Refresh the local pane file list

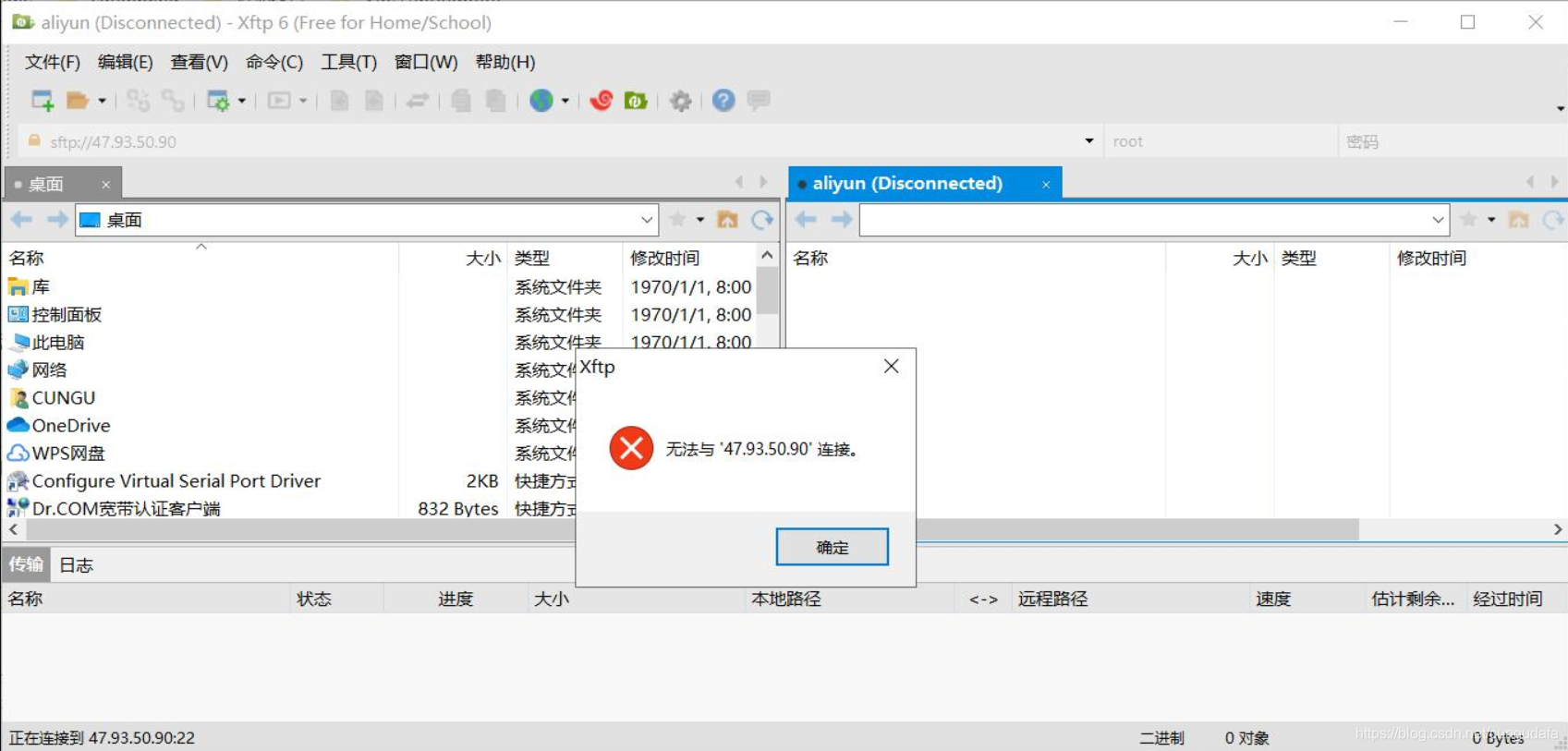[762, 219]
